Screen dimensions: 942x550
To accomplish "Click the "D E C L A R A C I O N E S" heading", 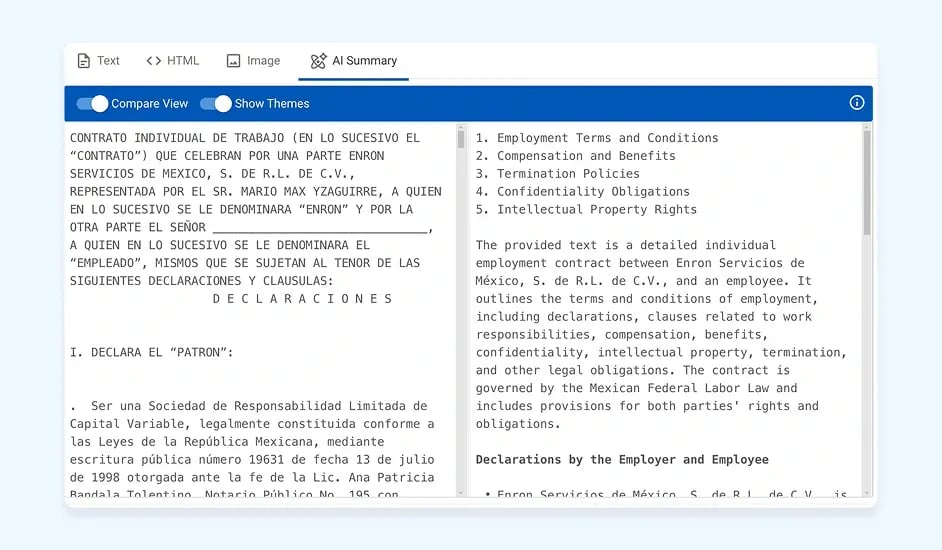I will 302,299.
